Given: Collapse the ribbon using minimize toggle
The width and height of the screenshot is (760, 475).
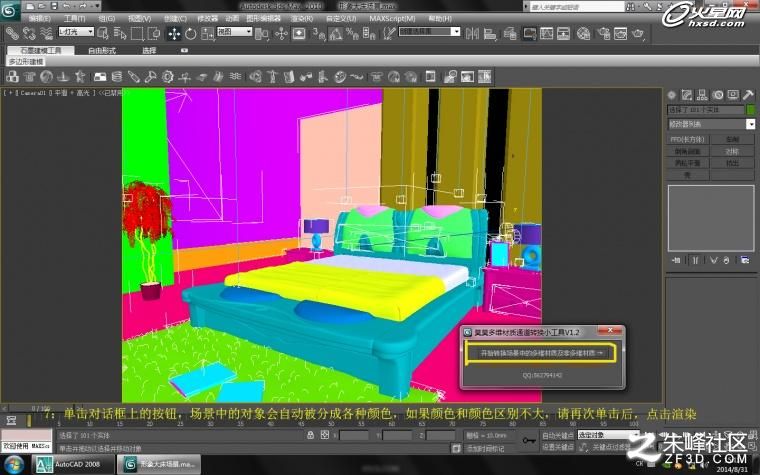Looking at the screenshot, I should coord(184,50).
